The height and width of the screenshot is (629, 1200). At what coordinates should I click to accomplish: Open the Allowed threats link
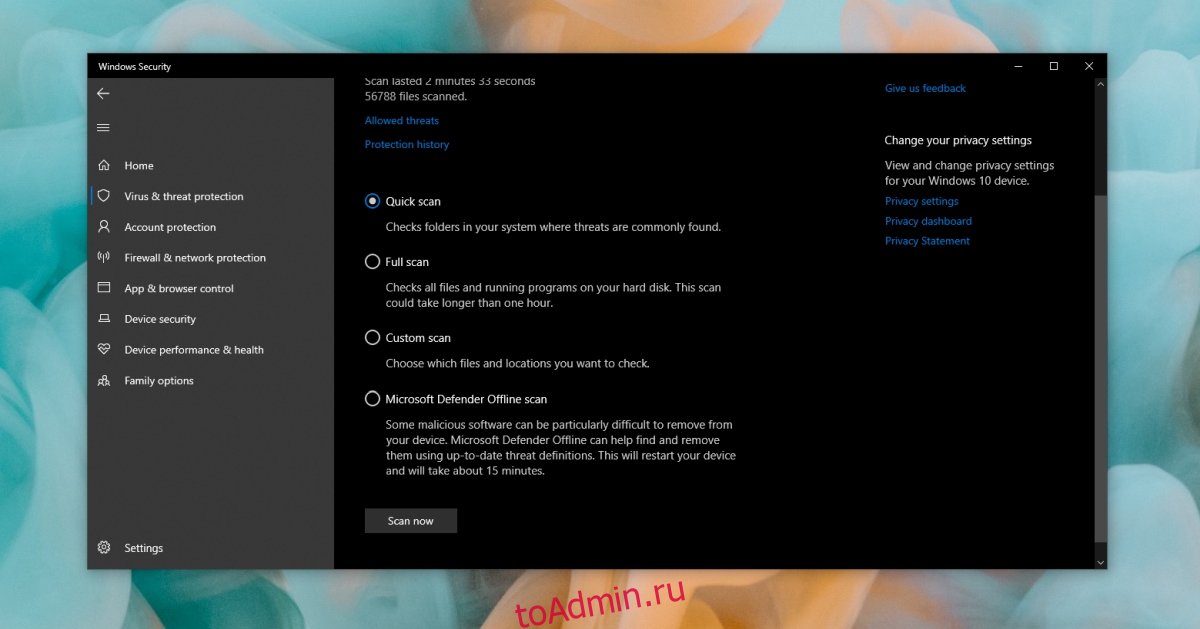point(401,121)
